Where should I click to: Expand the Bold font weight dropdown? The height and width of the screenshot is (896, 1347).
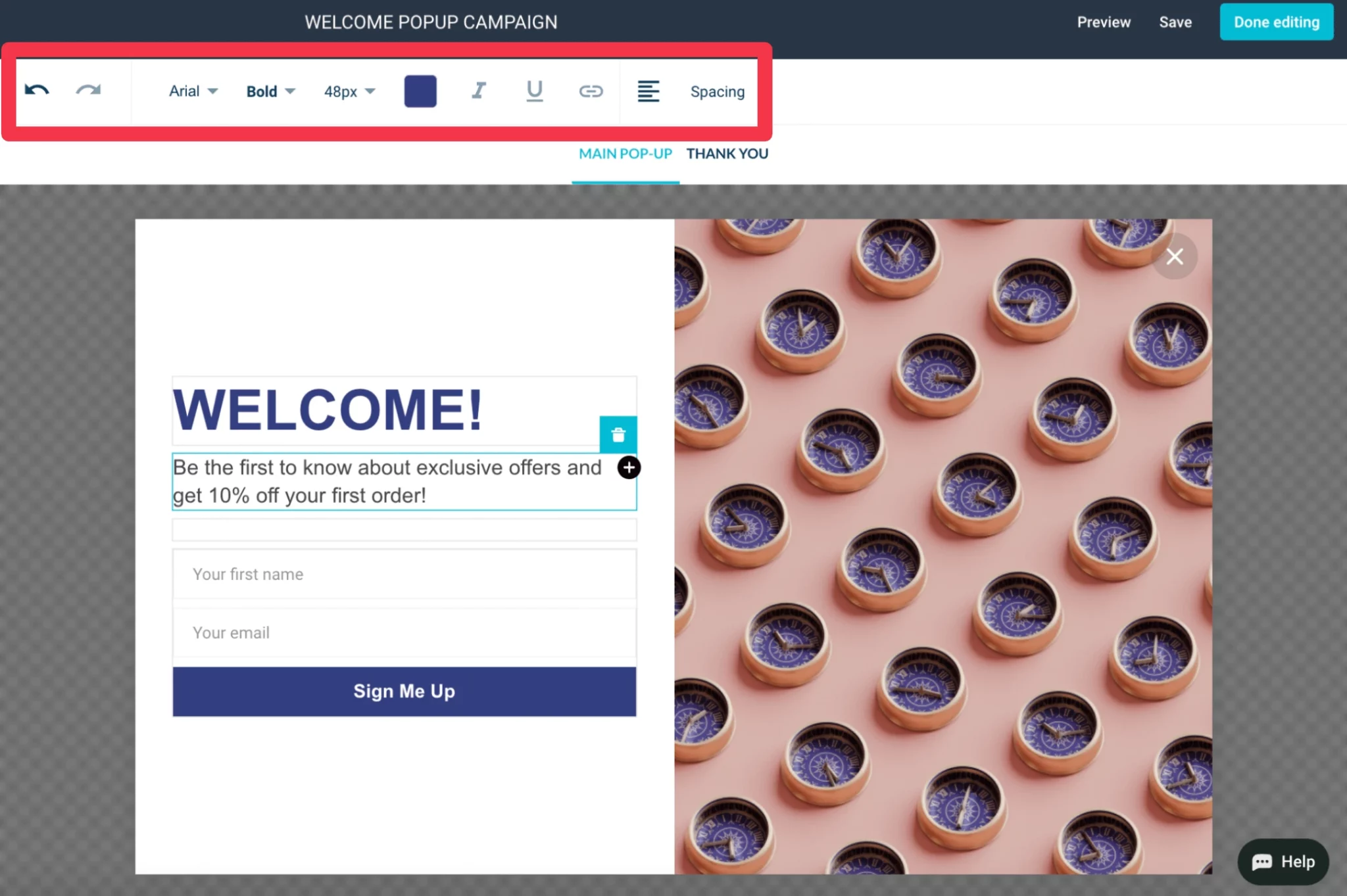coord(270,91)
